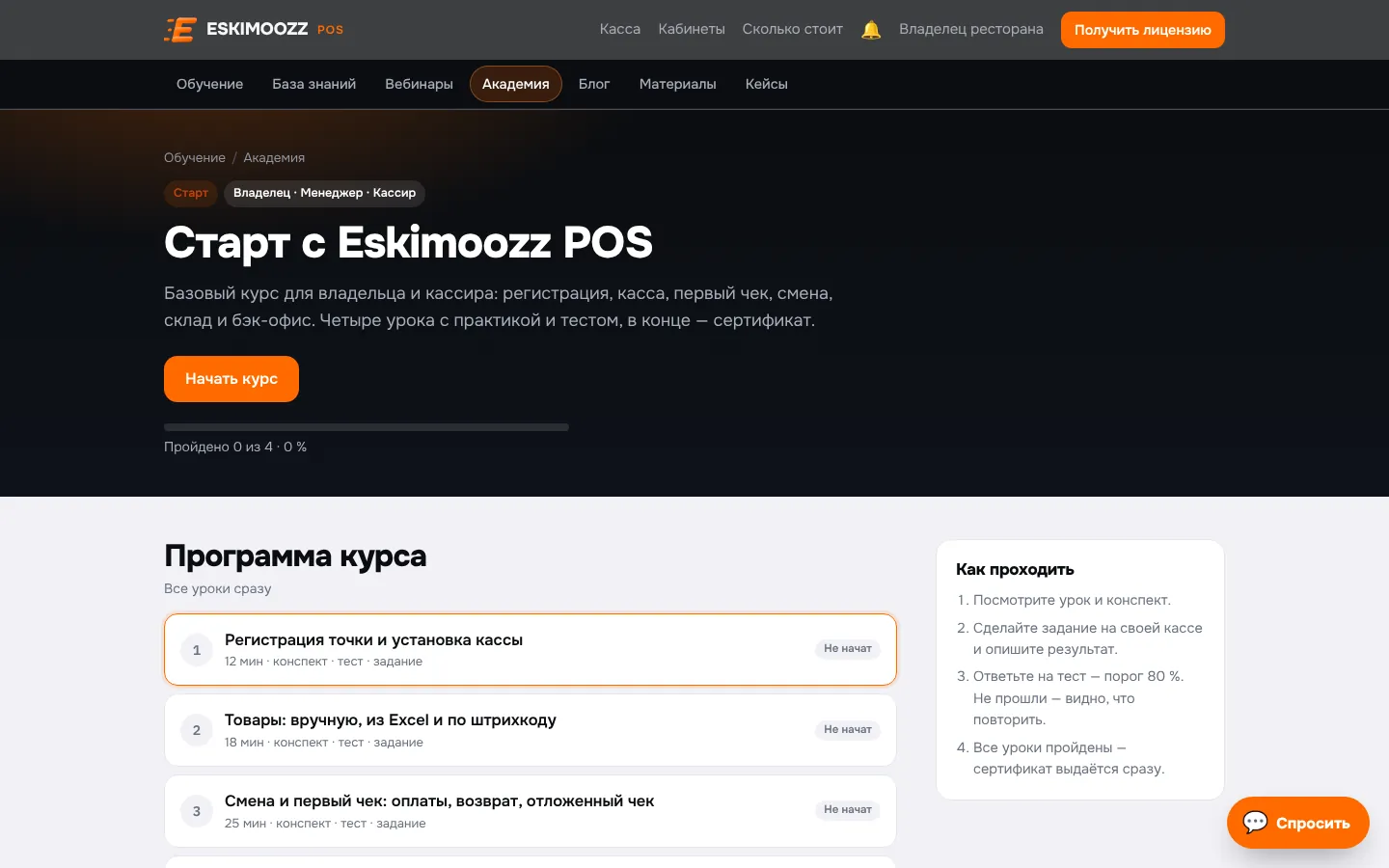Open the Блог tab
This screenshot has height=868, width=1389.
pyautogui.click(x=594, y=84)
